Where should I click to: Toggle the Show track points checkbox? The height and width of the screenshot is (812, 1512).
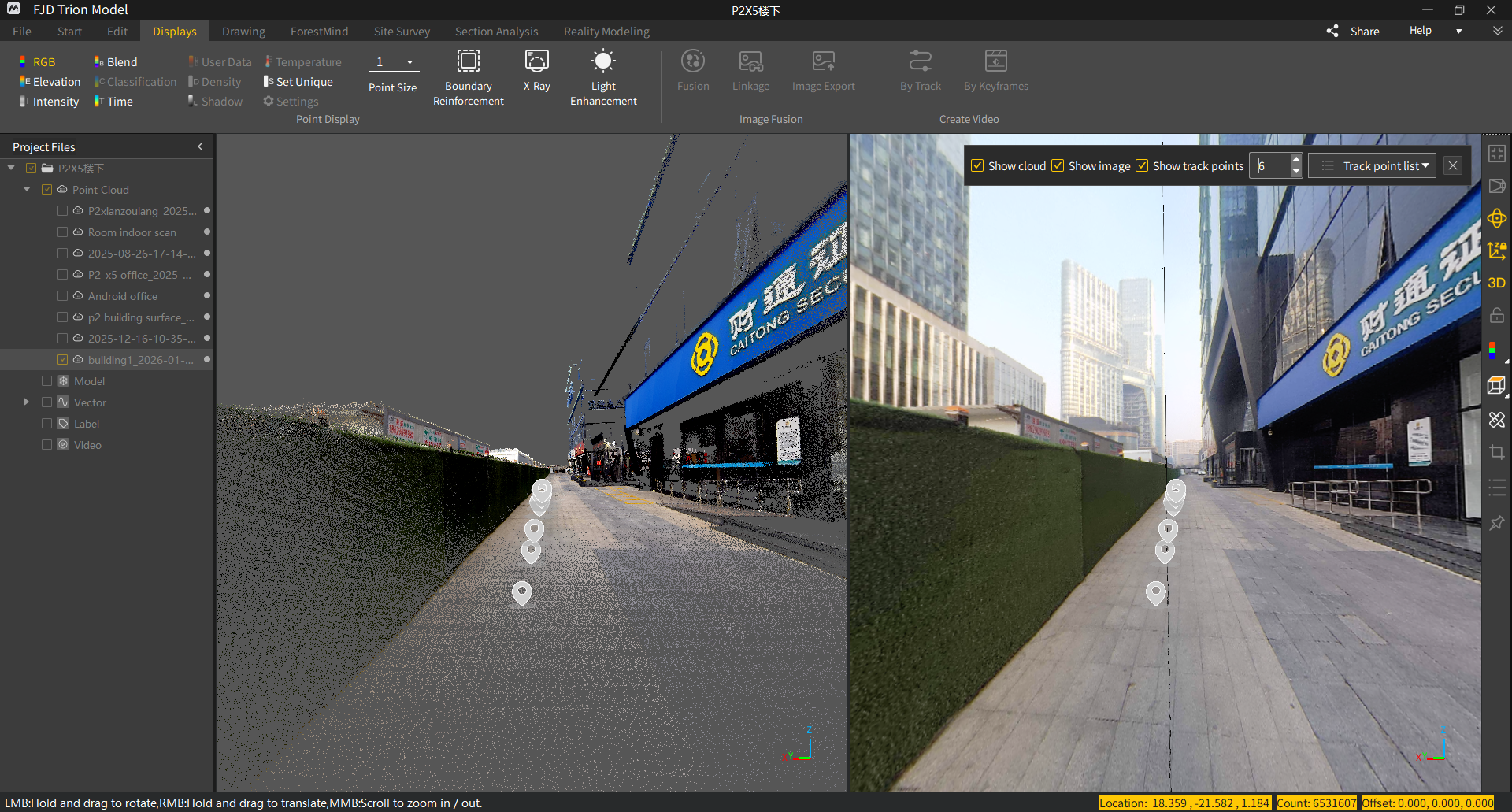(x=1142, y=166)
